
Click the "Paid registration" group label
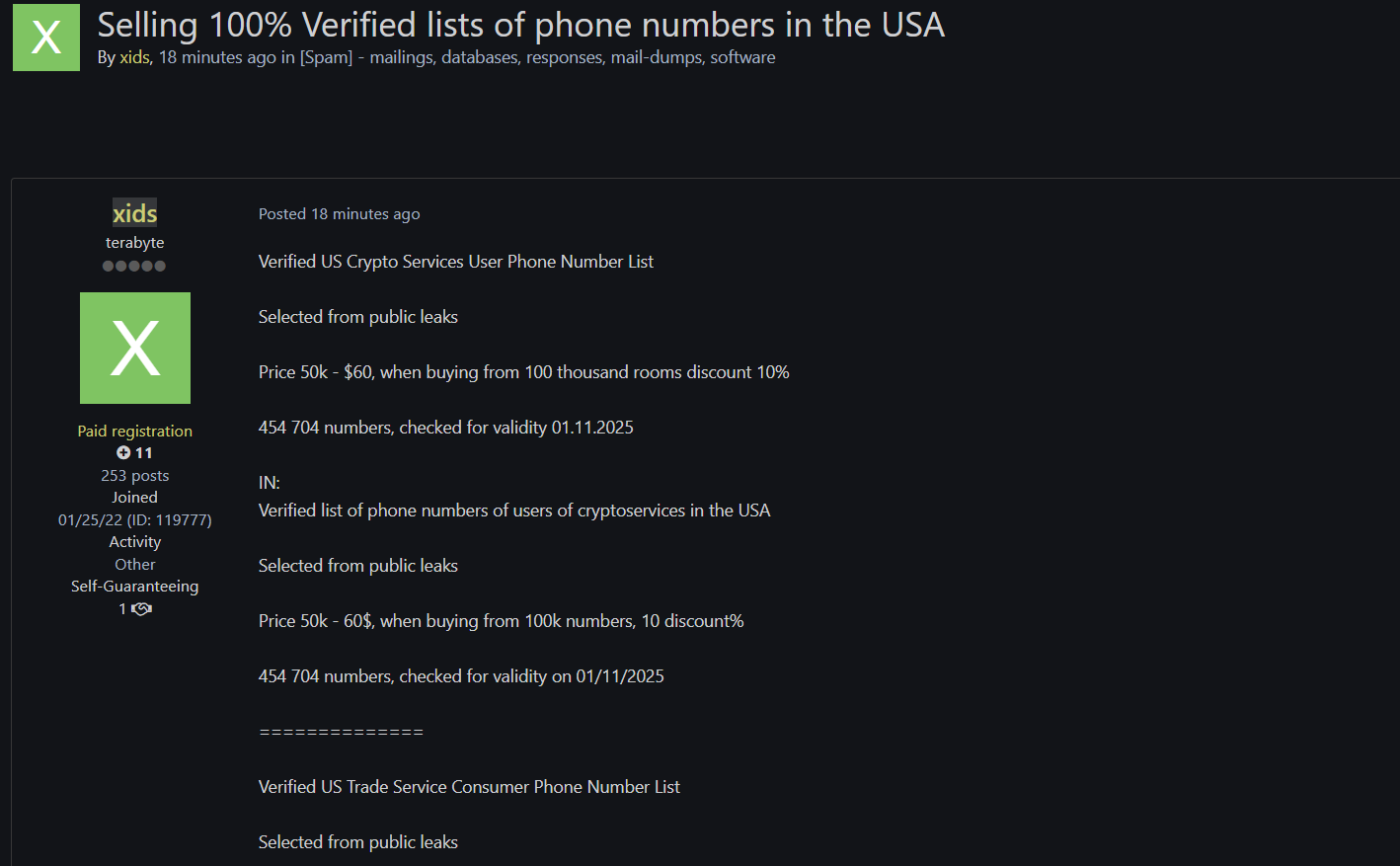click(x=135, y=431)
